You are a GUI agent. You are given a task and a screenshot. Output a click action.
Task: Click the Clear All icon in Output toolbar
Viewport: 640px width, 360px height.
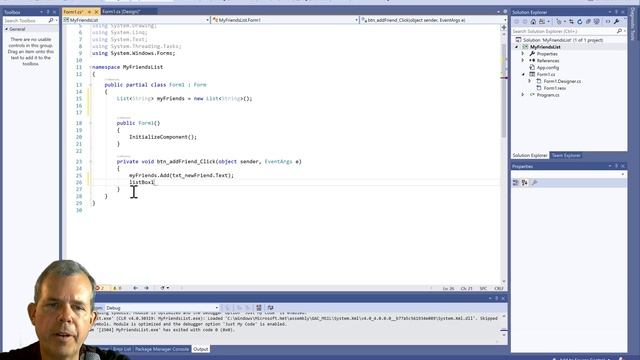coord(259,308)
